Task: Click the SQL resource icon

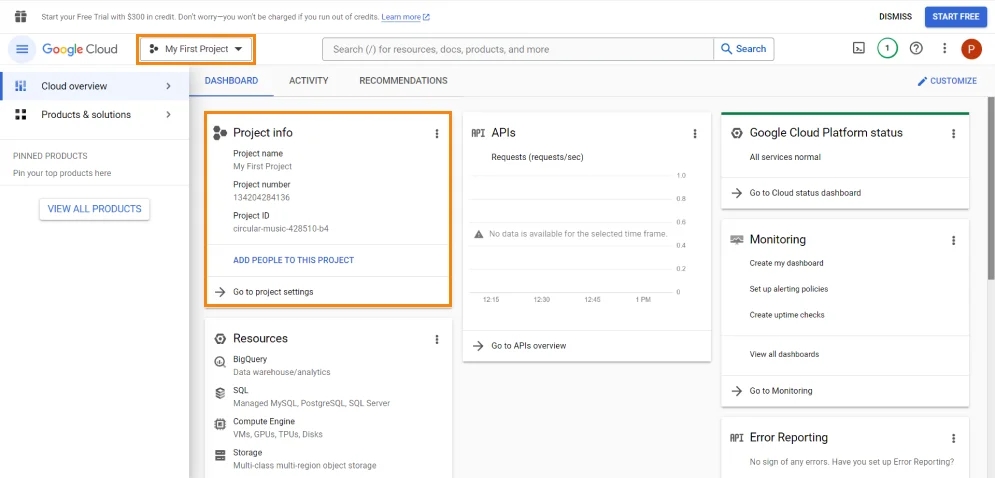Action: 220,394
